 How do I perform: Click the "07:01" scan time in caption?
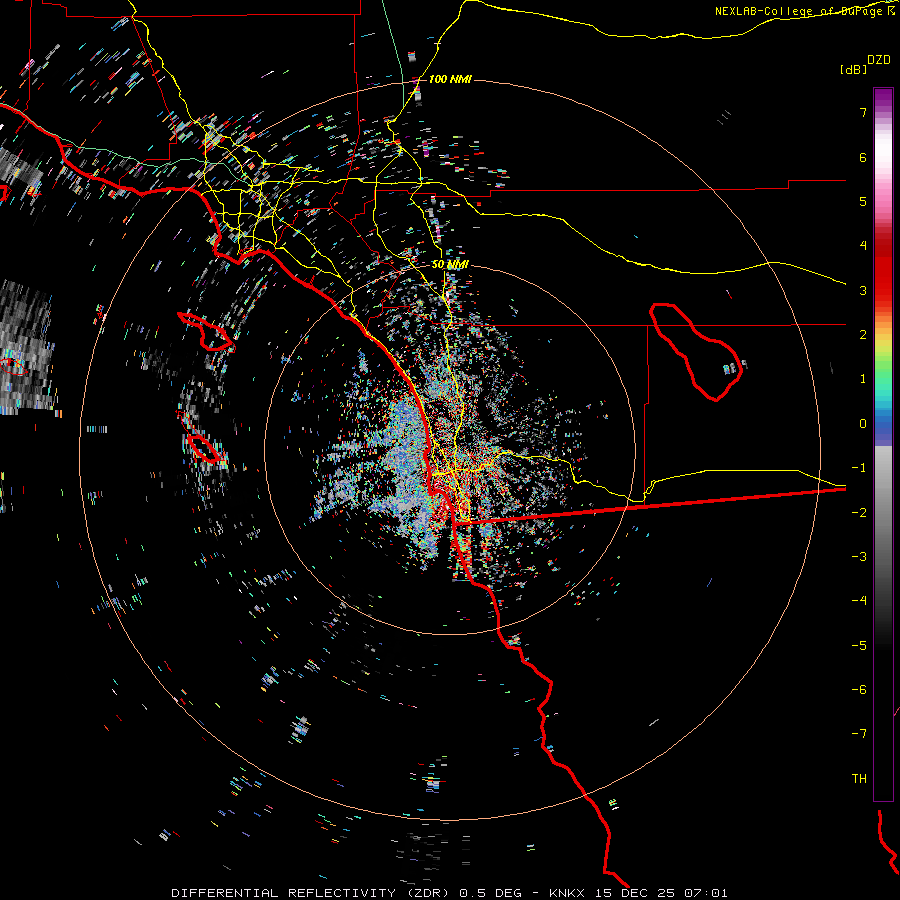pyautogui.click(x=706, y=893)
